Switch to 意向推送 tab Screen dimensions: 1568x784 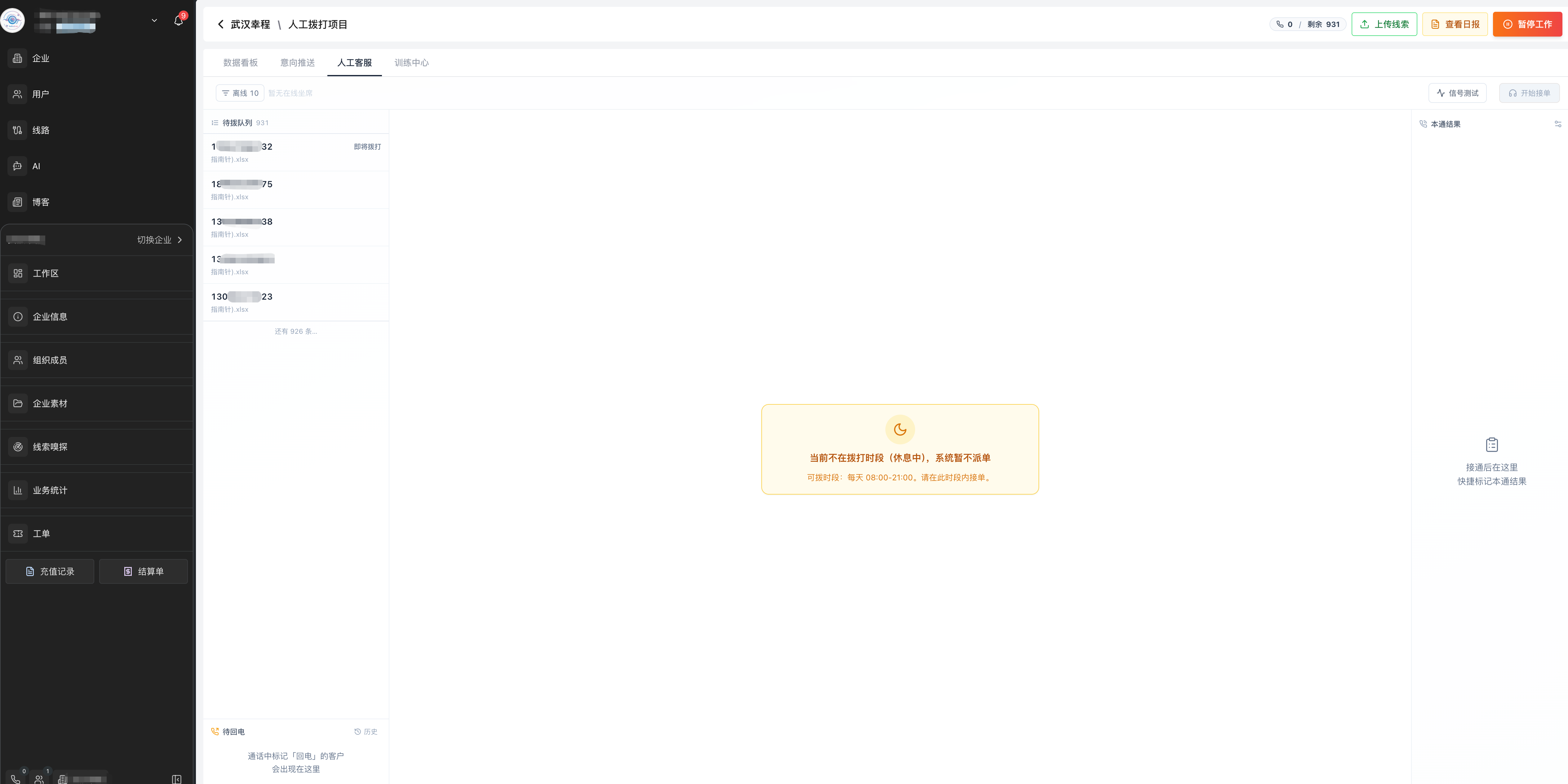coord(297,63)
